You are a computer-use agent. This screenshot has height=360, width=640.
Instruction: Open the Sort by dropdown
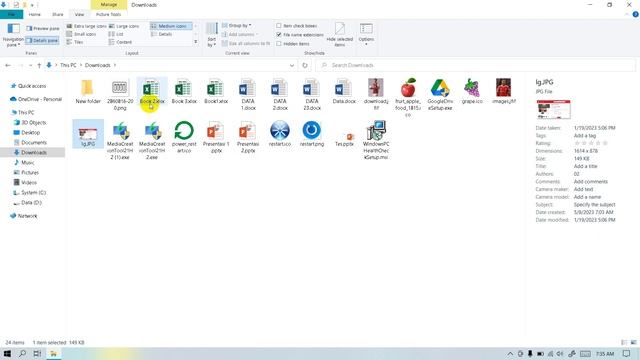[211, 35]
